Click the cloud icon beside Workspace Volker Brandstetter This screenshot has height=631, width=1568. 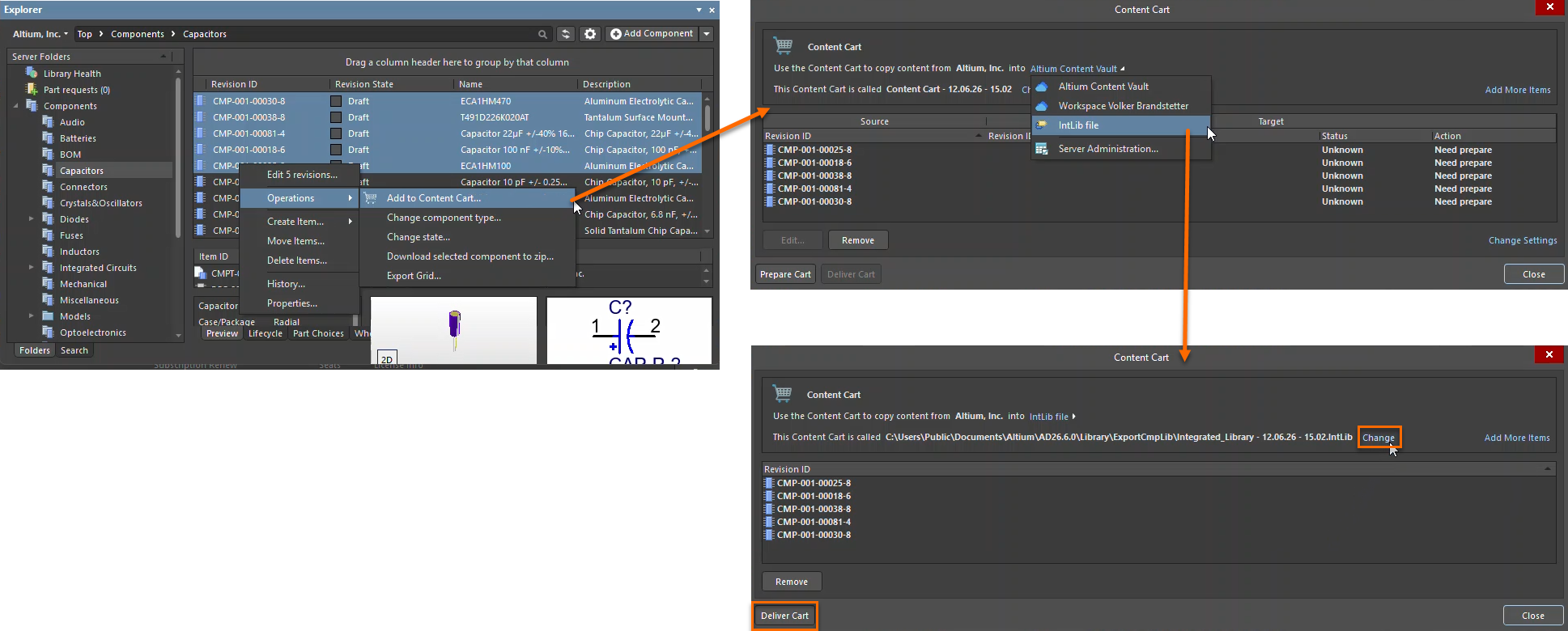[1043, 106]
